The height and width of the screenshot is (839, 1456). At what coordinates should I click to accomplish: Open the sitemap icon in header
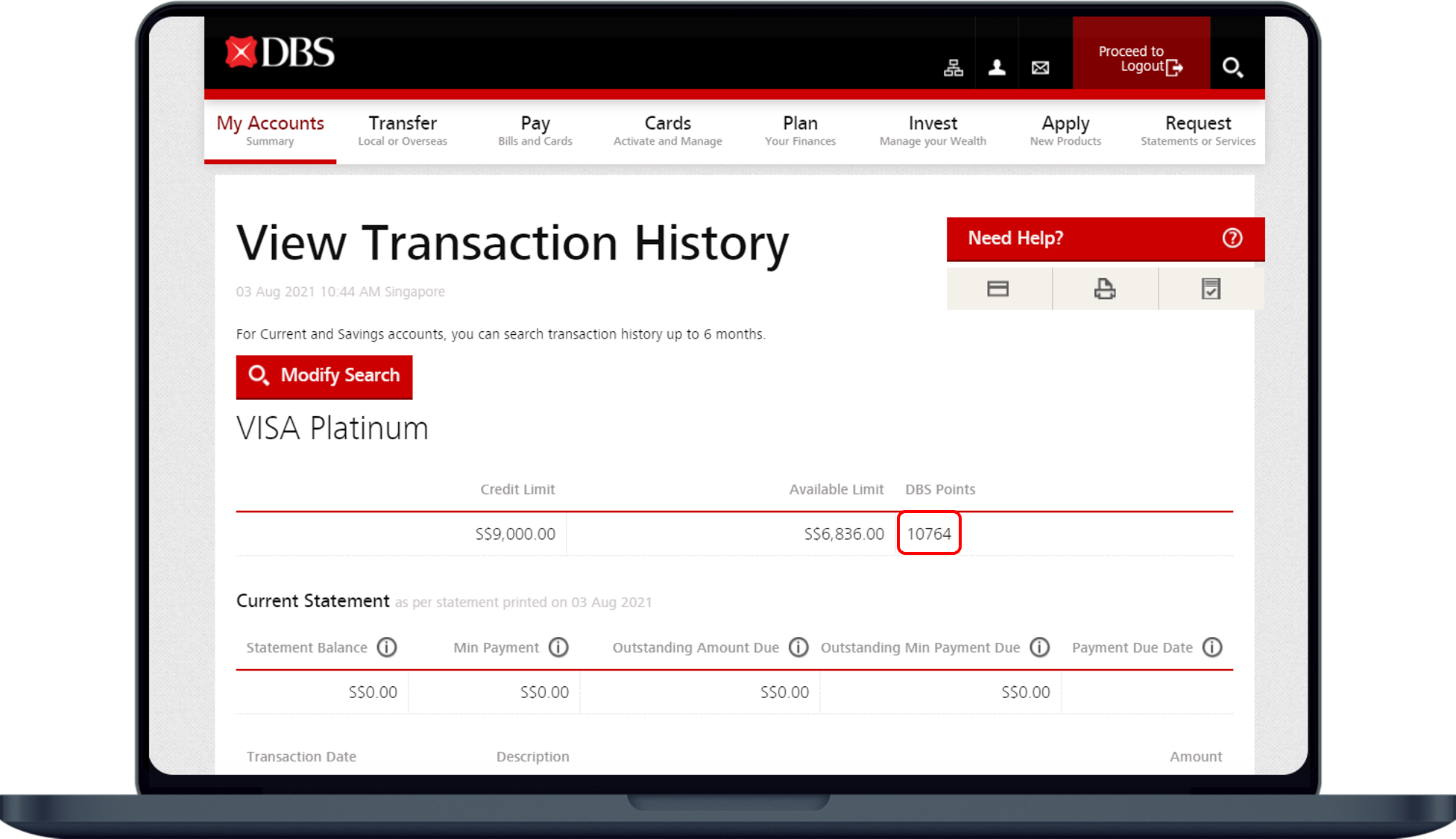(954, 68)
